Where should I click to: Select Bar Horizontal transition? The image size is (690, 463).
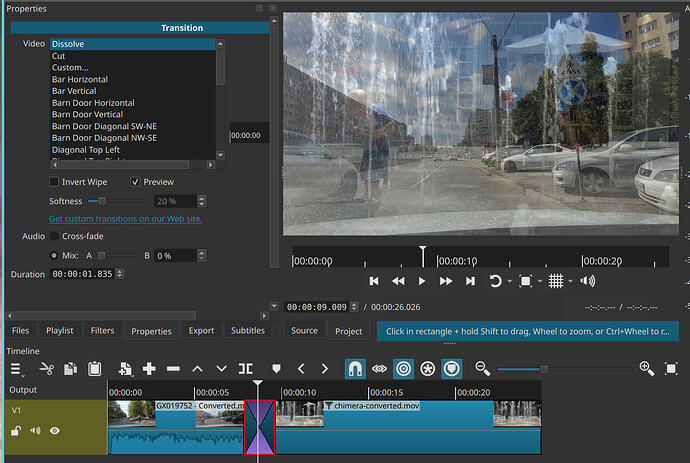click(x=132, y=79)
